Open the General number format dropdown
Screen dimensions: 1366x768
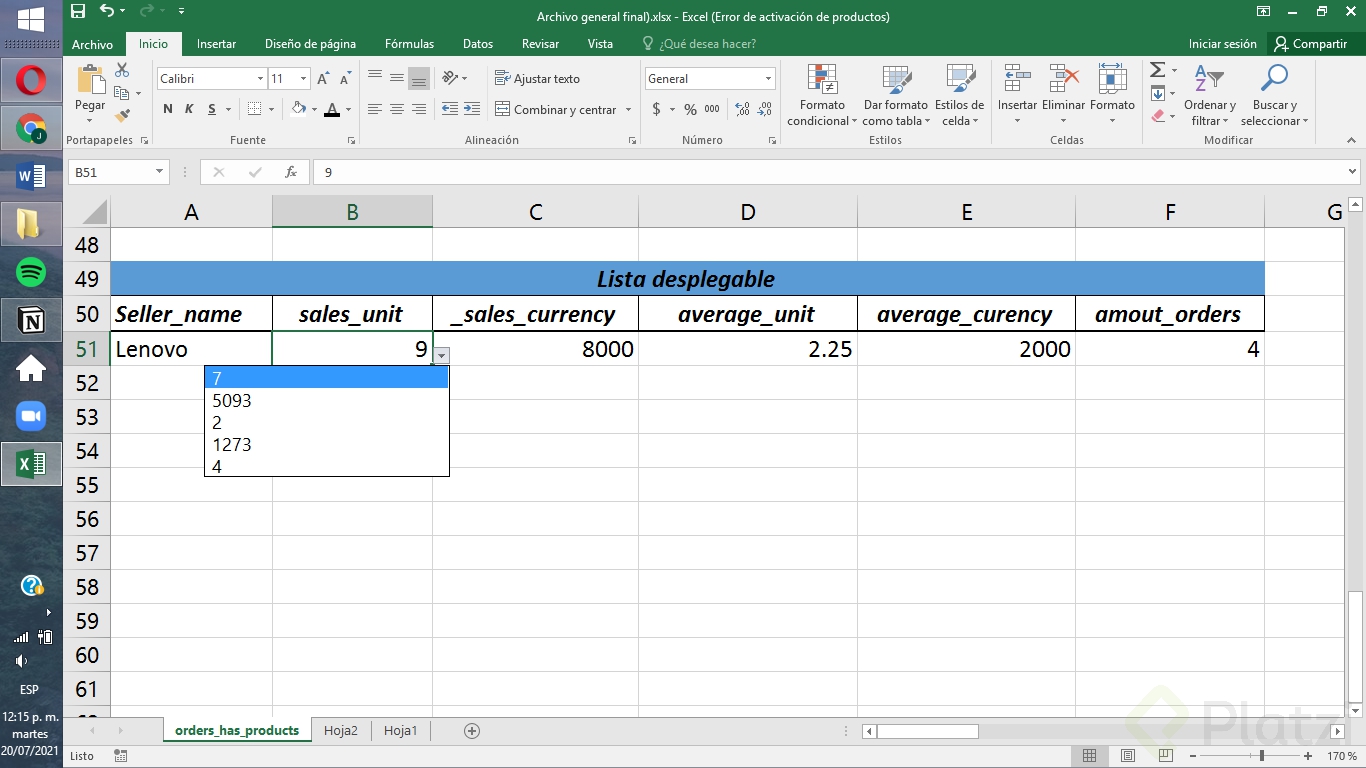pos(768,79)
